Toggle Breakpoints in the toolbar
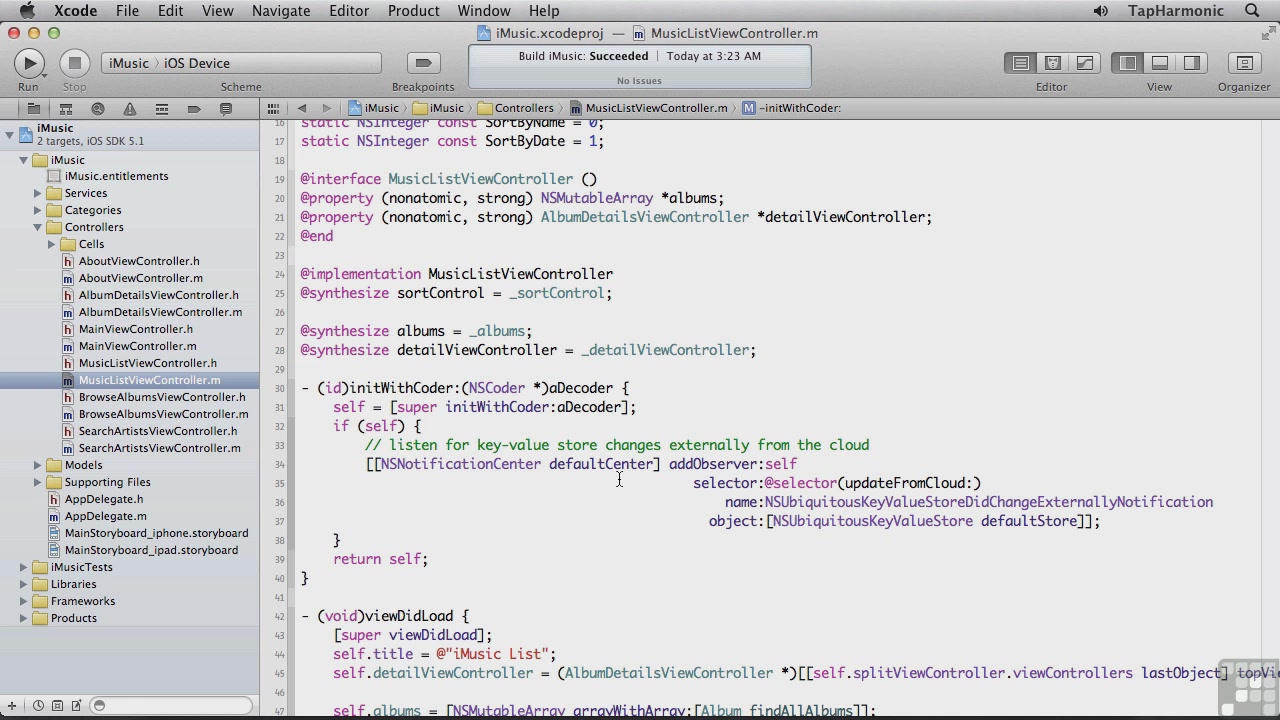 423,63
